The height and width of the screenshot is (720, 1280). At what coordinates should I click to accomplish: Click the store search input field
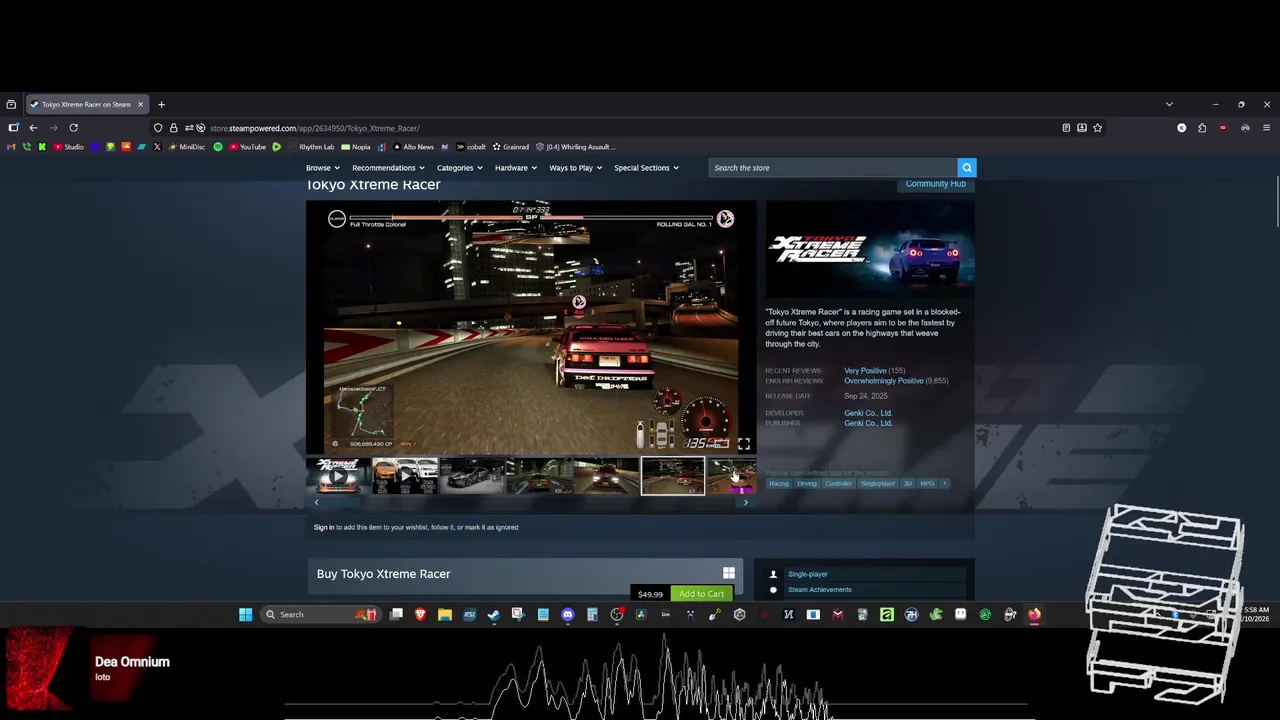tap(833, 168)
